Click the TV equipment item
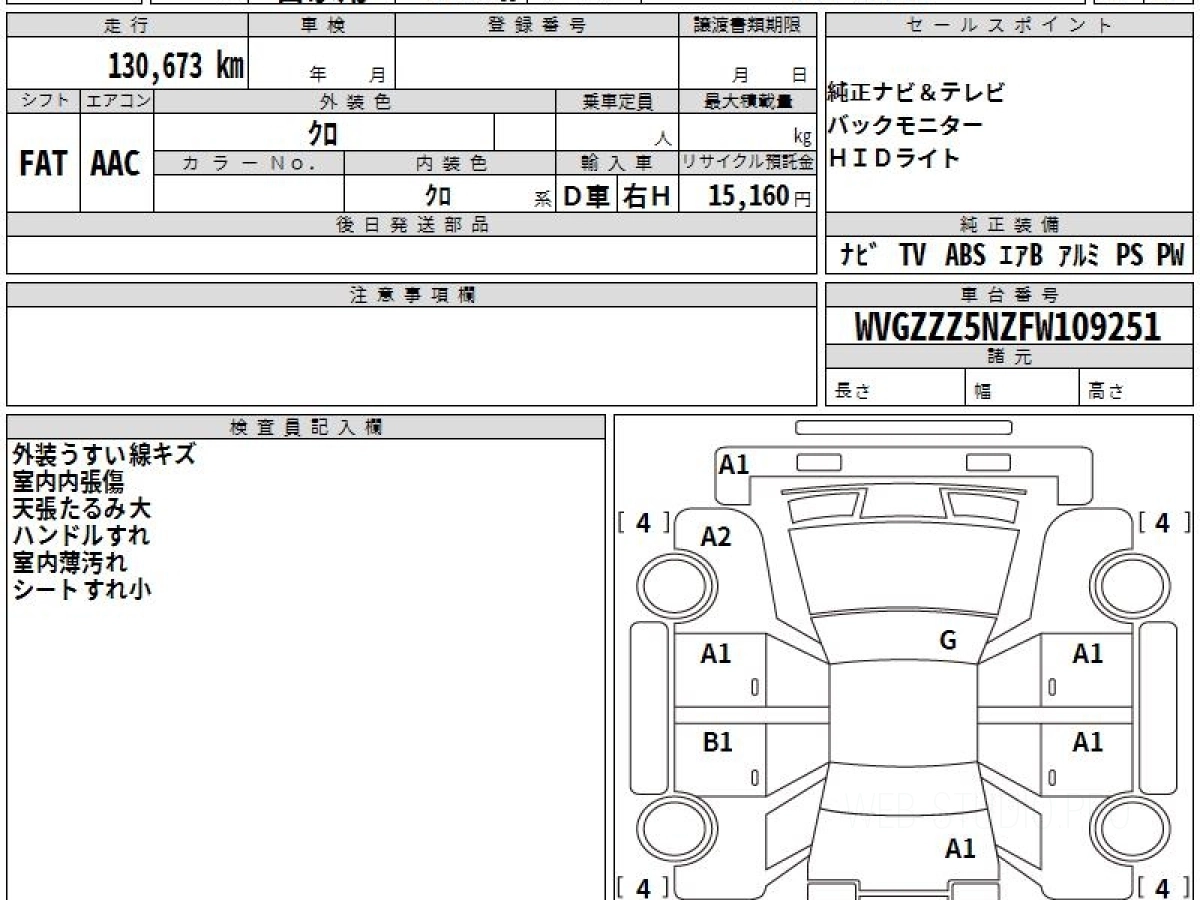 911,255
